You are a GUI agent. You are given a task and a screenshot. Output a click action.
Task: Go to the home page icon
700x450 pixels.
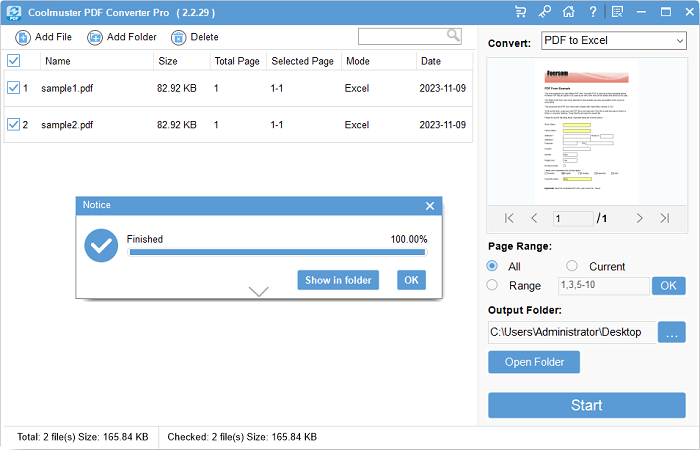pos(568,12)
